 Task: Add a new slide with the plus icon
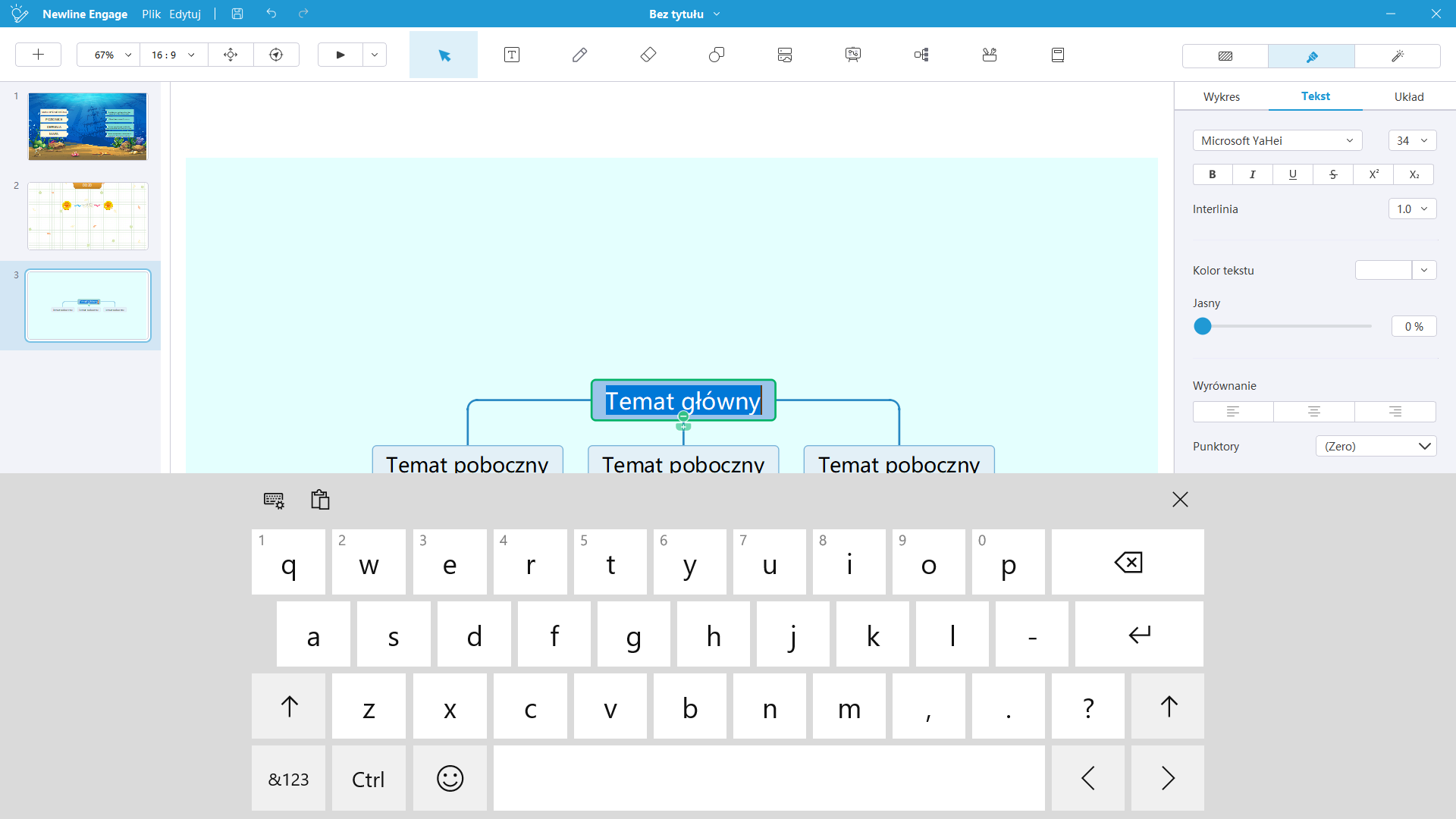click(x=38, y=55)
